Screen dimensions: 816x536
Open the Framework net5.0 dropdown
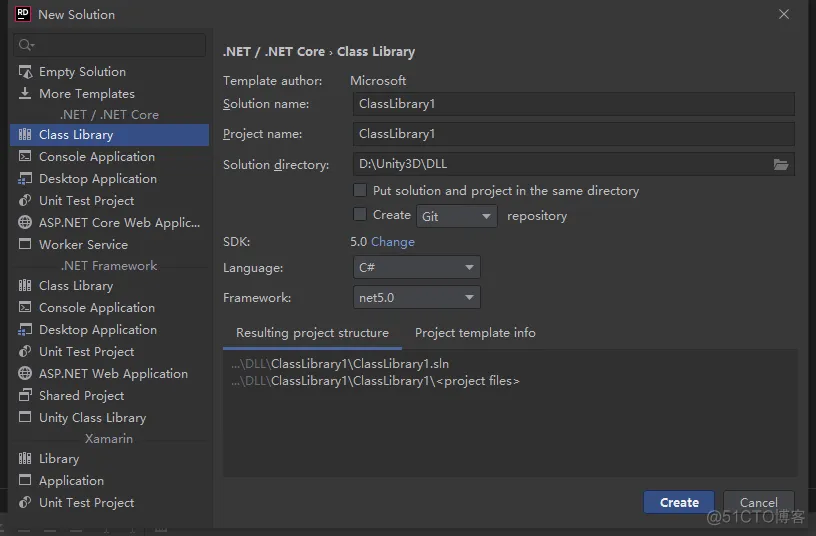tap(416, 298)
